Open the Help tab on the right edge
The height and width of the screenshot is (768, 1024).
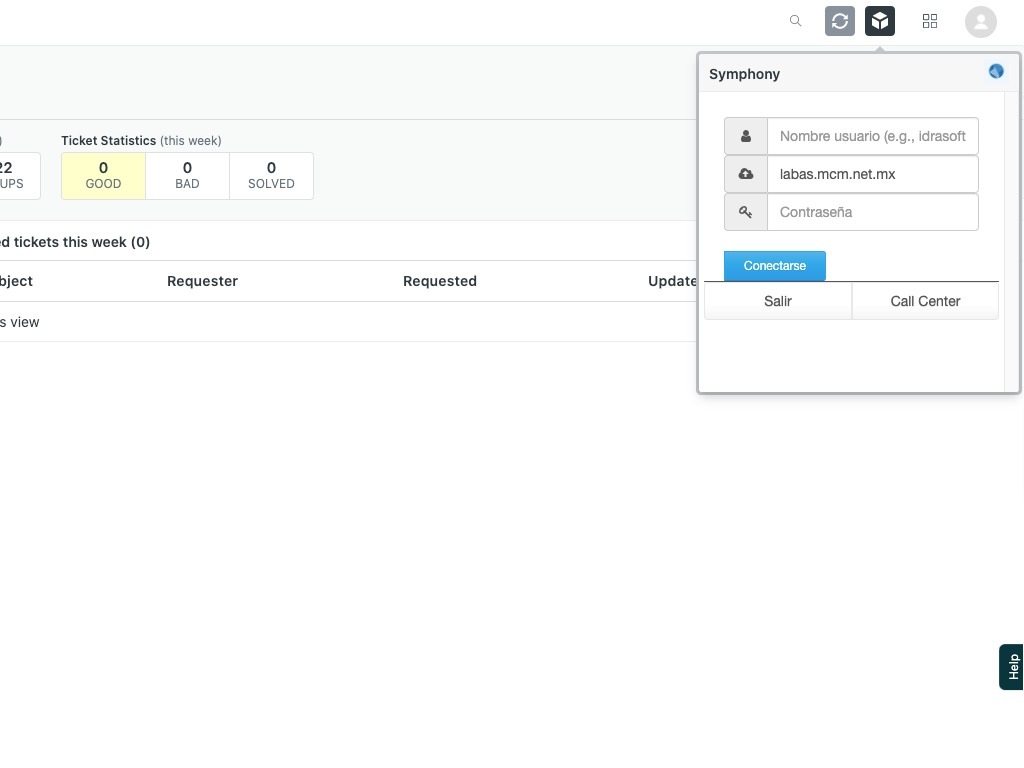[1010, 667]
